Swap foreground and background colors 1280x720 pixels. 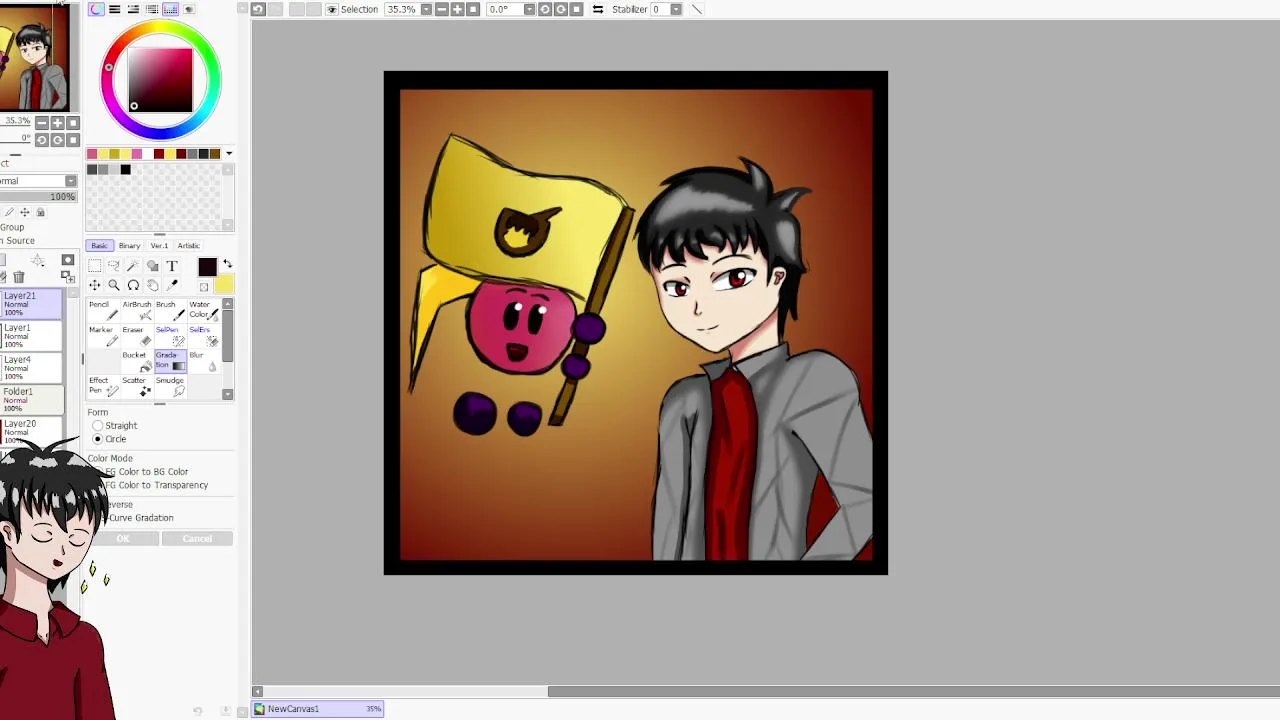pyautogui.click(x=227, y=263)
